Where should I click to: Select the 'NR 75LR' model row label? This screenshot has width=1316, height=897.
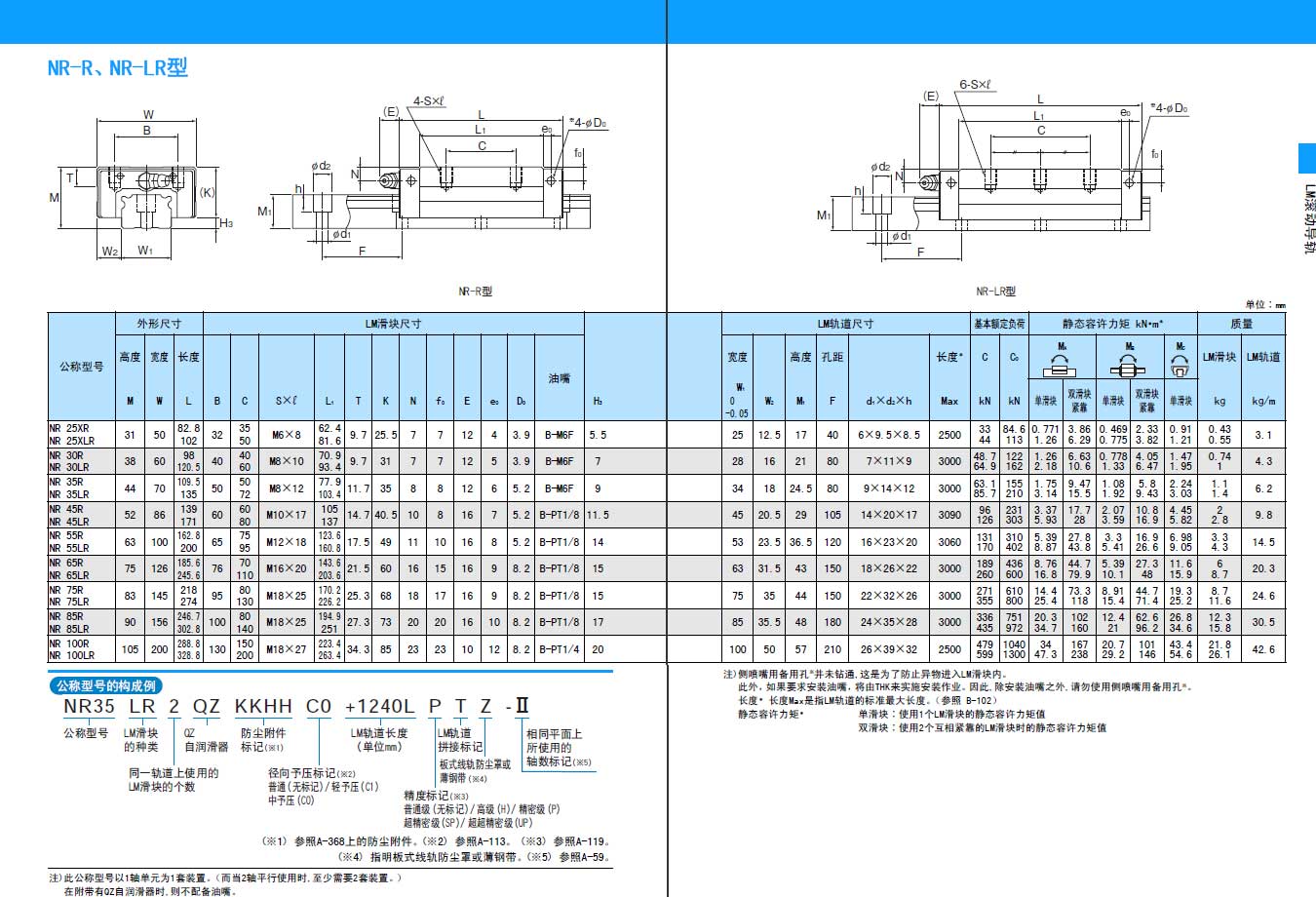(x=69, y=602)
